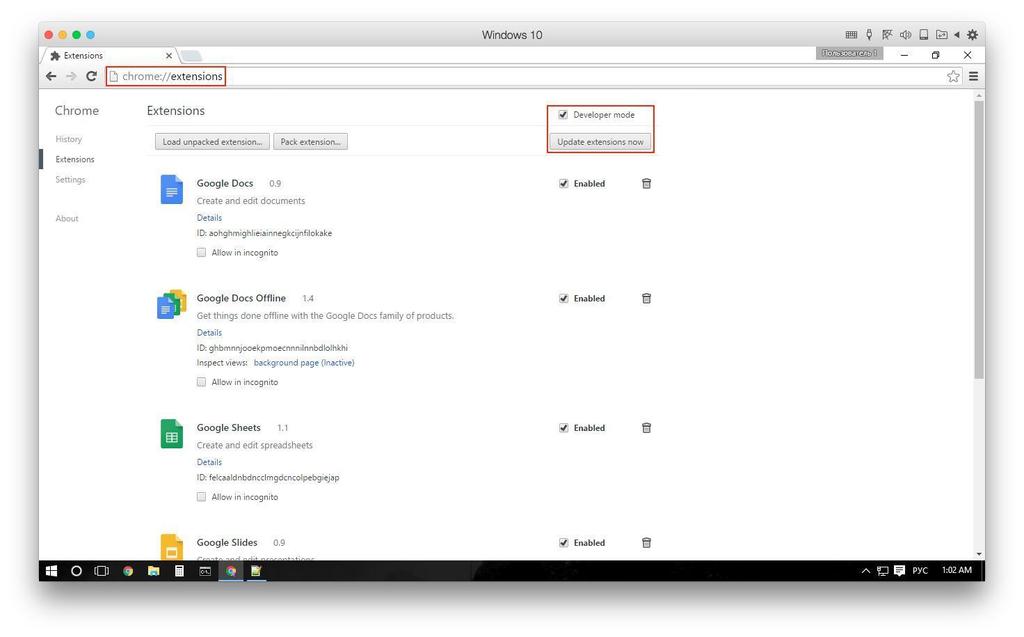Click the Google Sheets extension ID text
Viewport: 1024px width, 637px height.
click(x=268, y=478)
